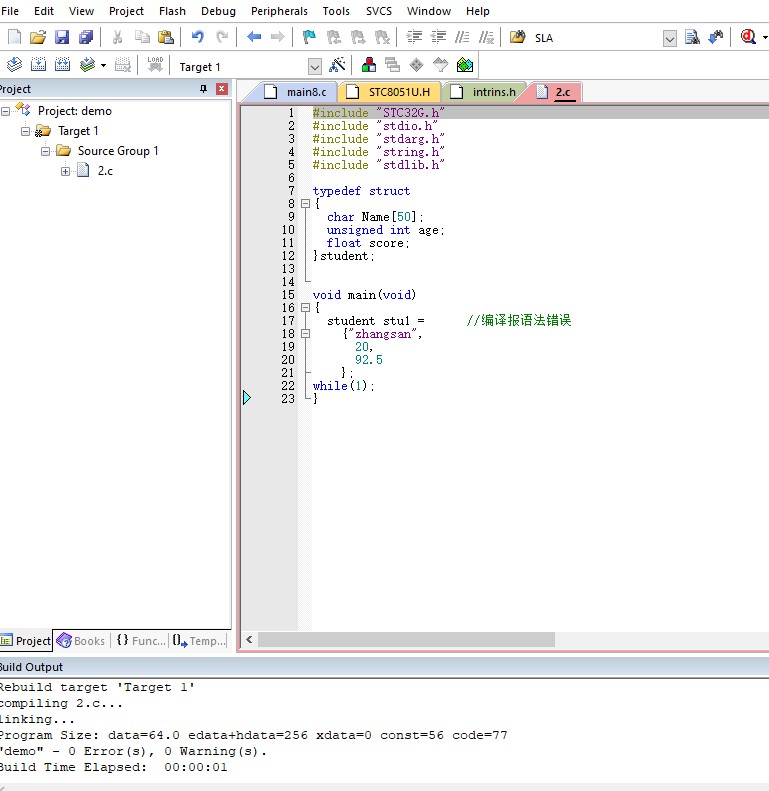The image size is (769, 791).
Task: Open Pack Installer icon
Action: (465, 65)
